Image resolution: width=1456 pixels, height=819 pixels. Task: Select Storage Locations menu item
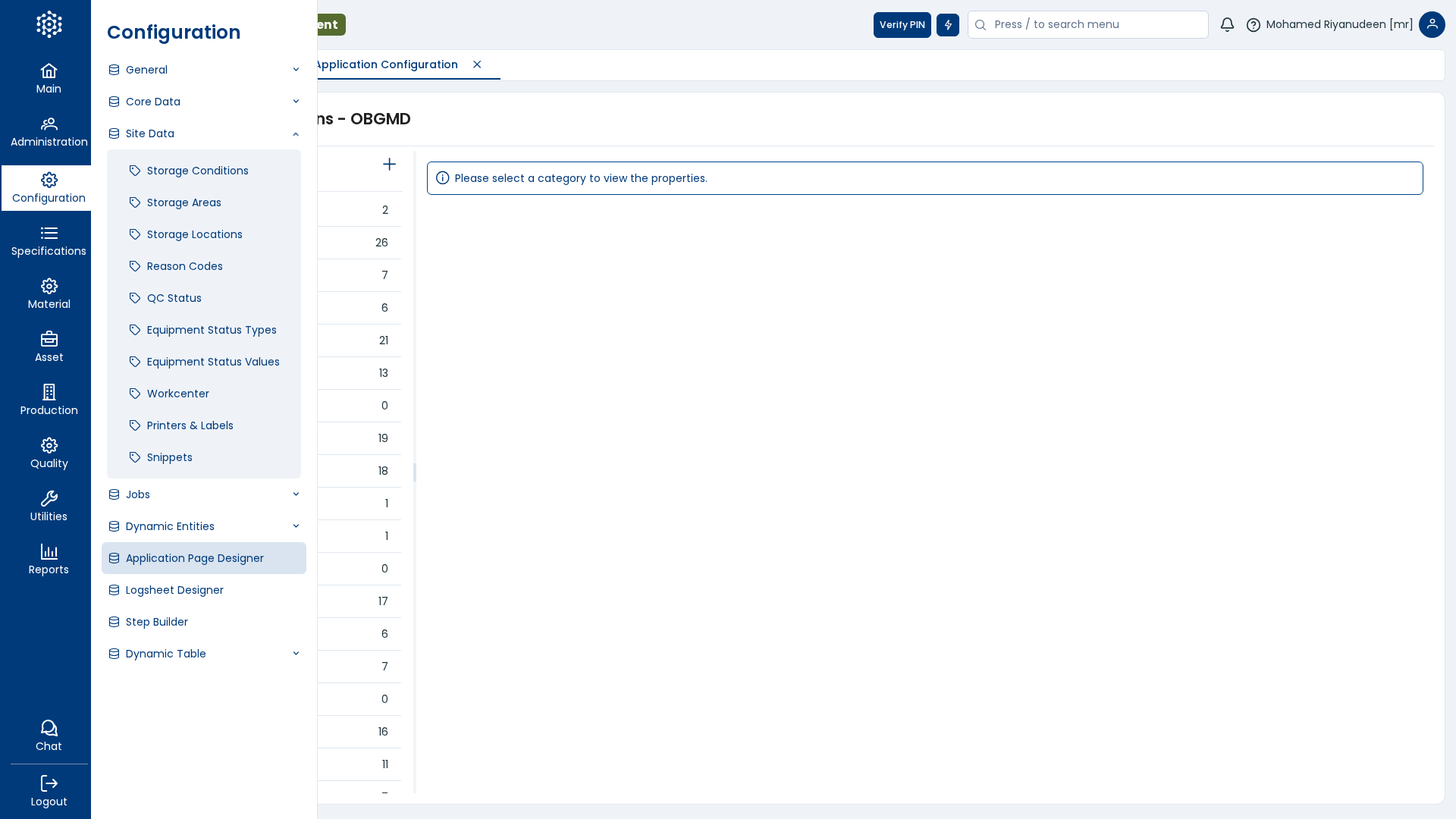click(194, 234)
